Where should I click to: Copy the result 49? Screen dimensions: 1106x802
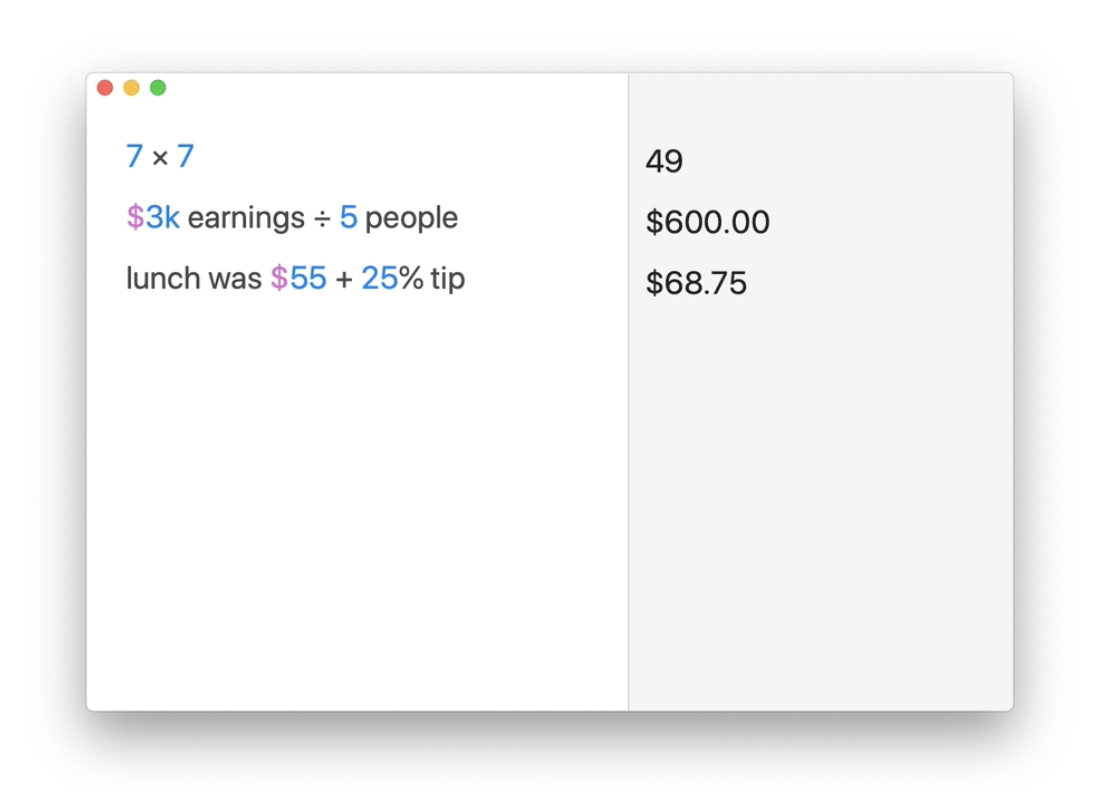click(x=664, y=161)
